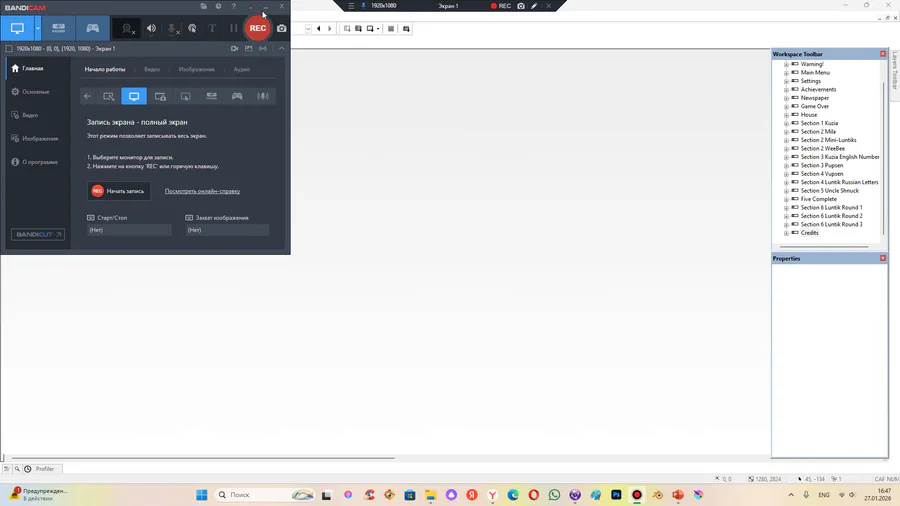Click the back arrow in mode row
Image resolution: width=900 pixels, height=506 pixels.
click(87, 96)
